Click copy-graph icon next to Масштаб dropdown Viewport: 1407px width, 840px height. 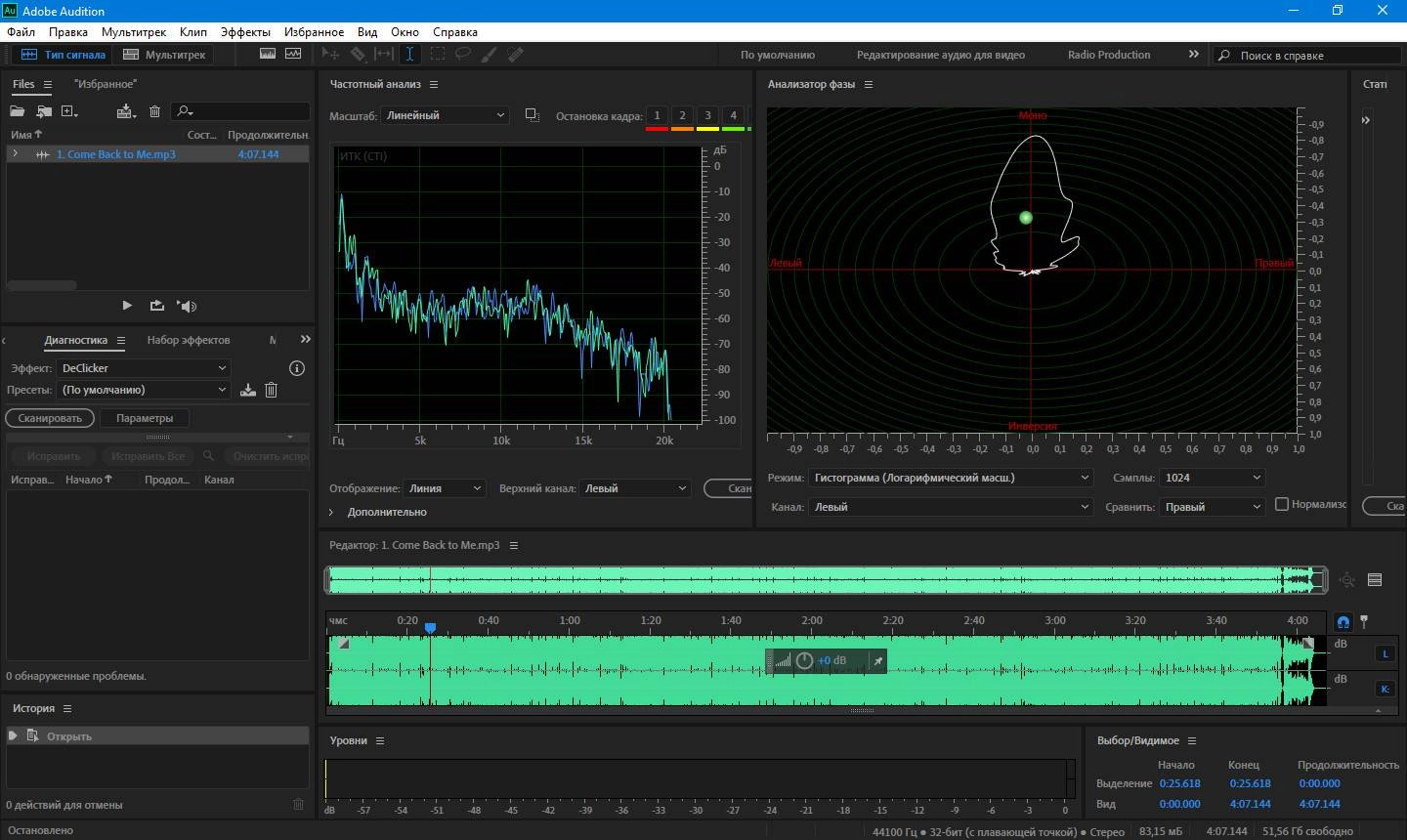(533, 115)
